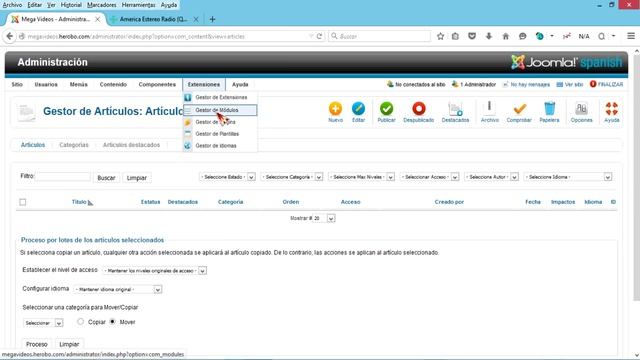Open the Contenido menu
Viewport: 640px width, 360px height.
113,84
